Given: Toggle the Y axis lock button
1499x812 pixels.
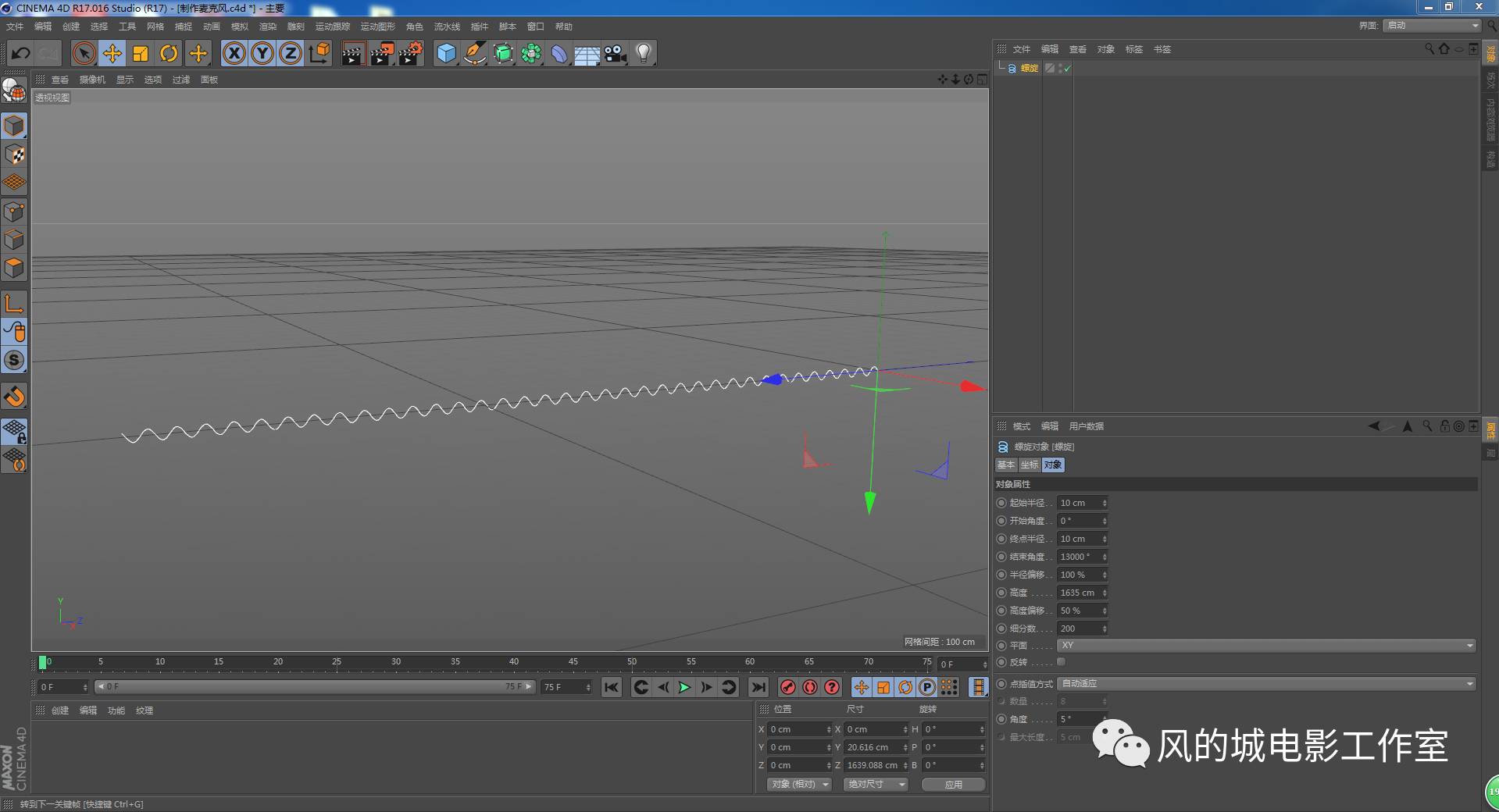Looking at the screenshot, I should point(262,53).
